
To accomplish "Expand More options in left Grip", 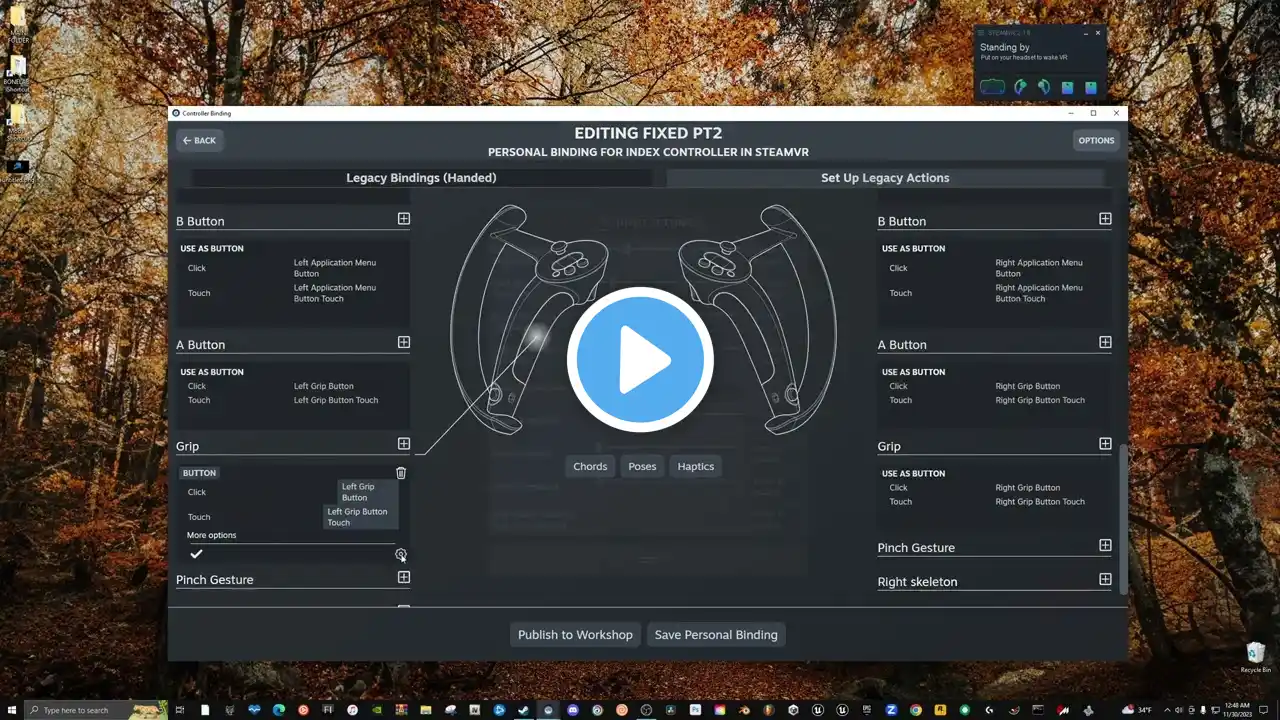I will pos(212,535).
